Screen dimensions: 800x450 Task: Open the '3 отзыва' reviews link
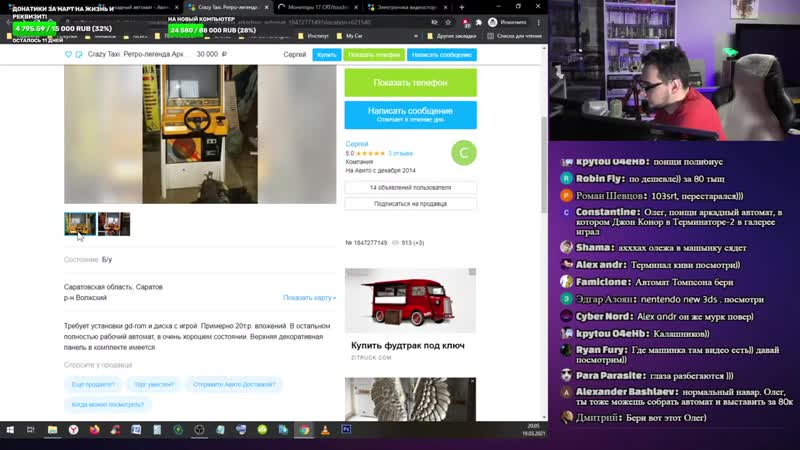(x=400, y=153)
